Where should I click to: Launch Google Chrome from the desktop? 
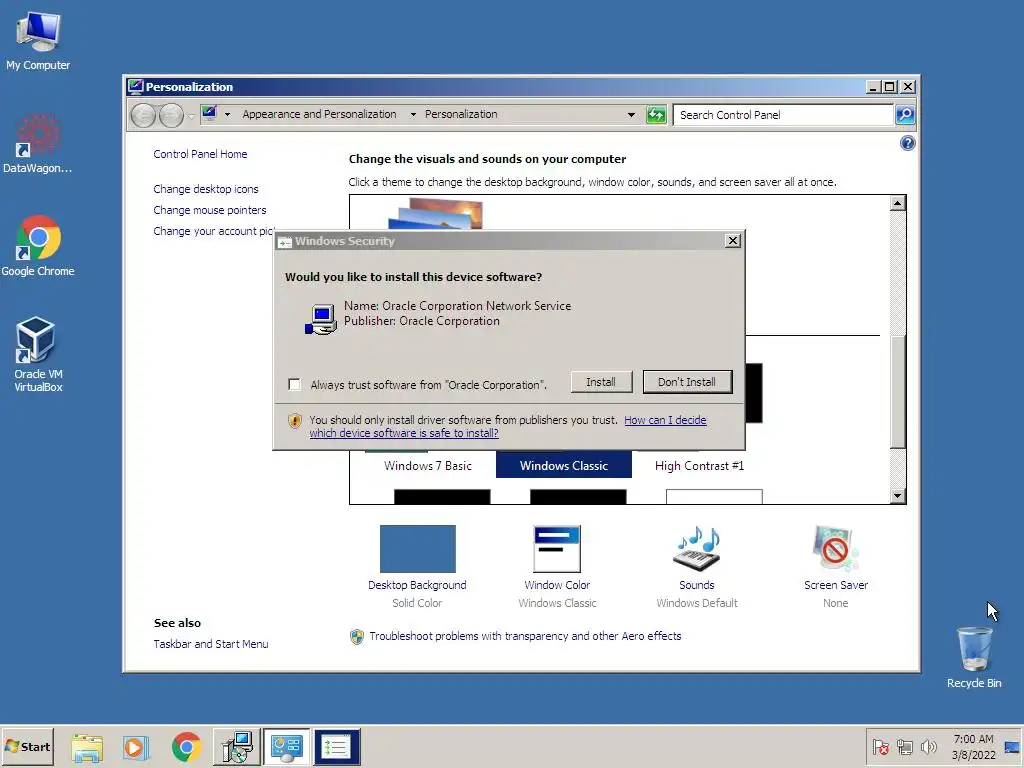tap(38, 246)
